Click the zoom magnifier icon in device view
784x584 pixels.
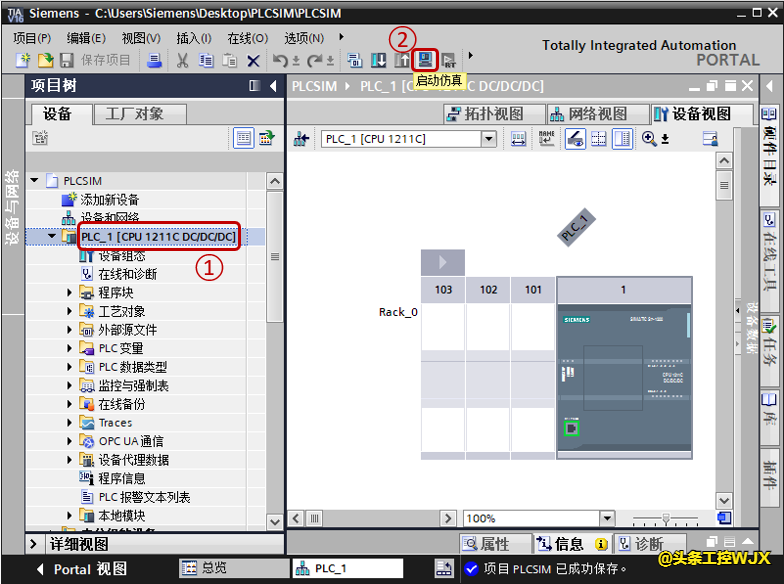(x=650, y=139)
